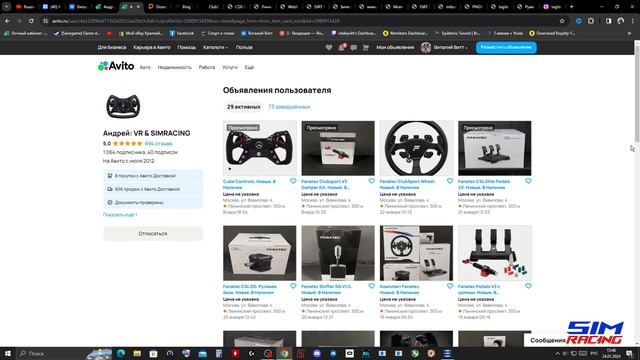Expand the Каталоги dropdown
The height and width of the screenshot is (360, 640).
215,47
